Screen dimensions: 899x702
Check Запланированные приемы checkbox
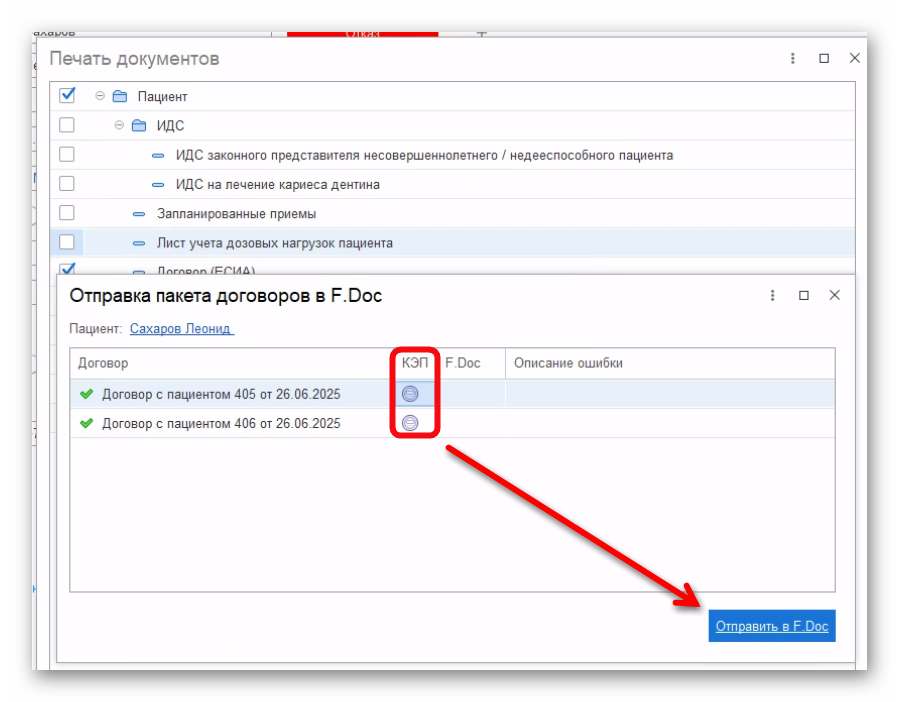click(67, 213)
